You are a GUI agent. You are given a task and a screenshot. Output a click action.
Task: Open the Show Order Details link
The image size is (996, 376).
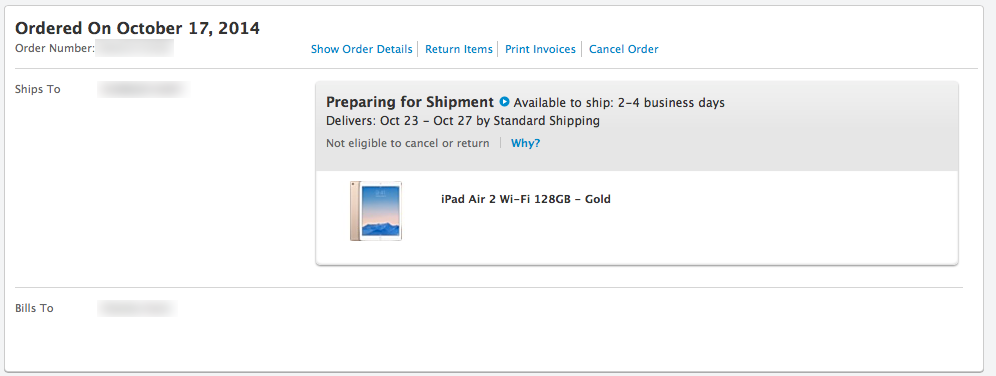click(x=361, y=49)
